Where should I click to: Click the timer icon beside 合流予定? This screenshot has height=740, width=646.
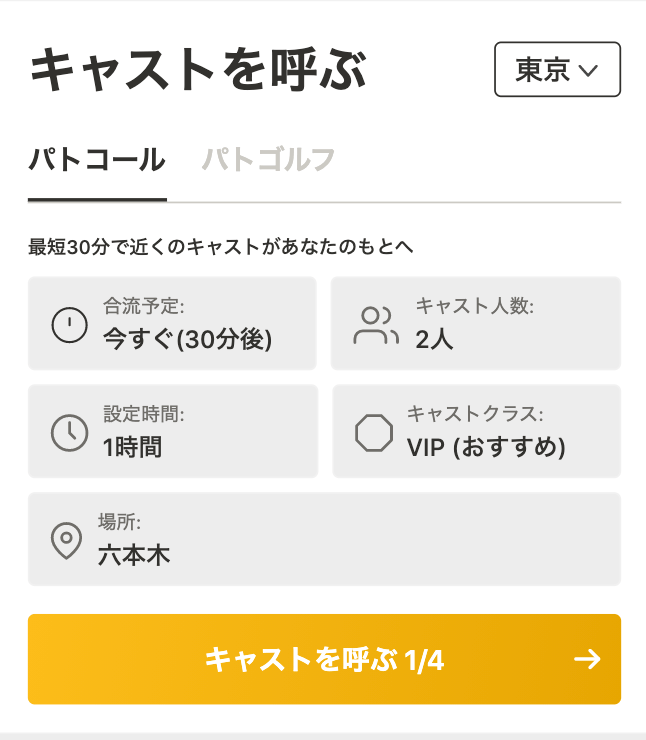[69, 325]
